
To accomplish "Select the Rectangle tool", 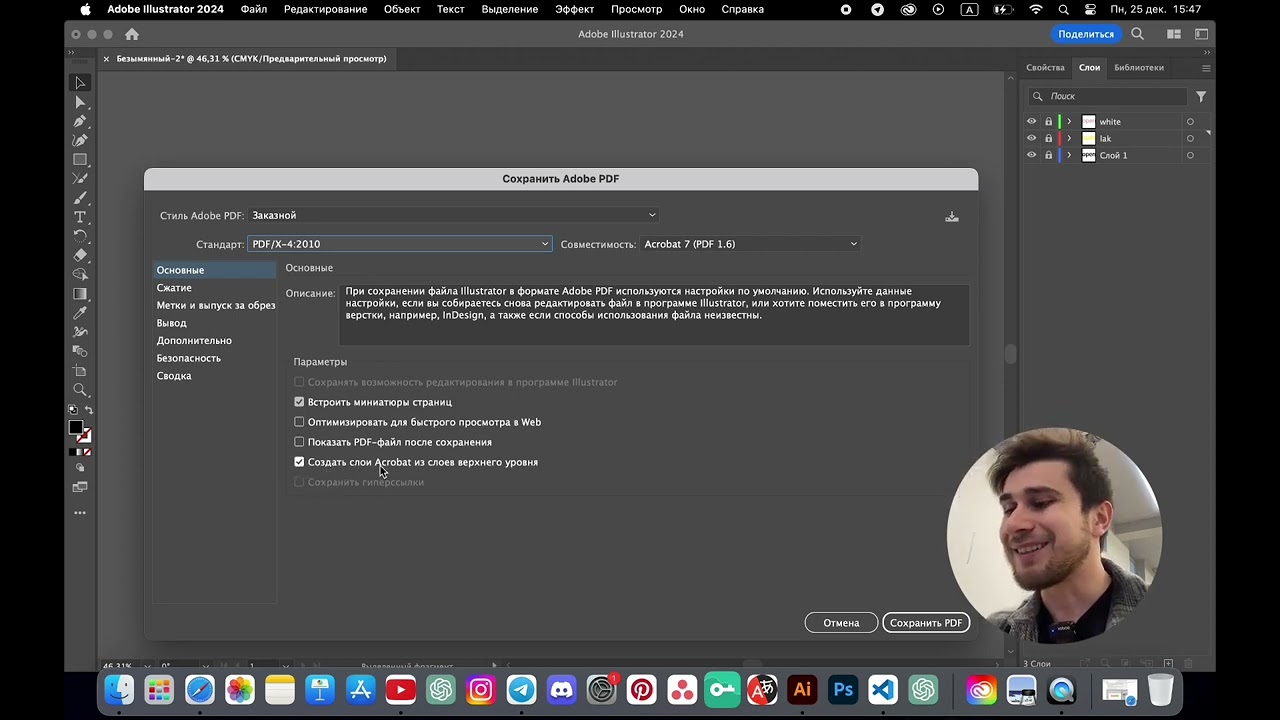I will pos(80,160).
